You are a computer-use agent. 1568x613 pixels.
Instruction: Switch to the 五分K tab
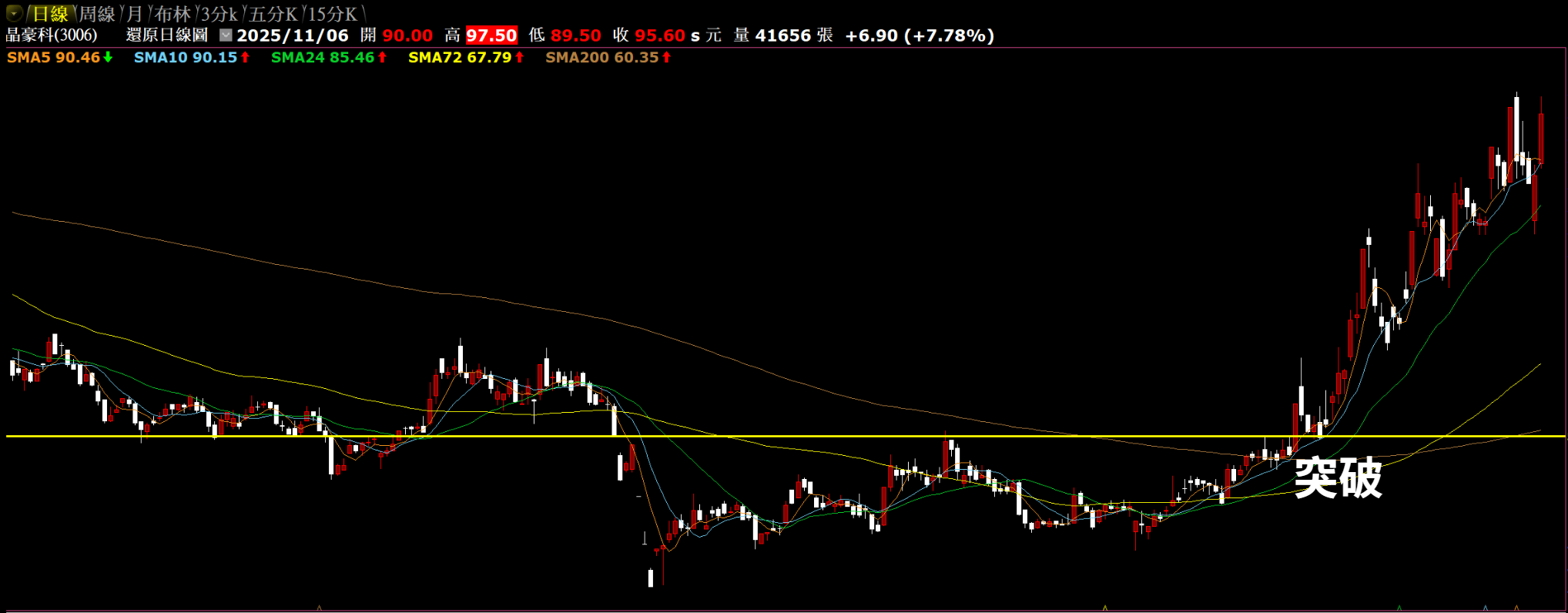pyautogui.click(x=273, y=14)
